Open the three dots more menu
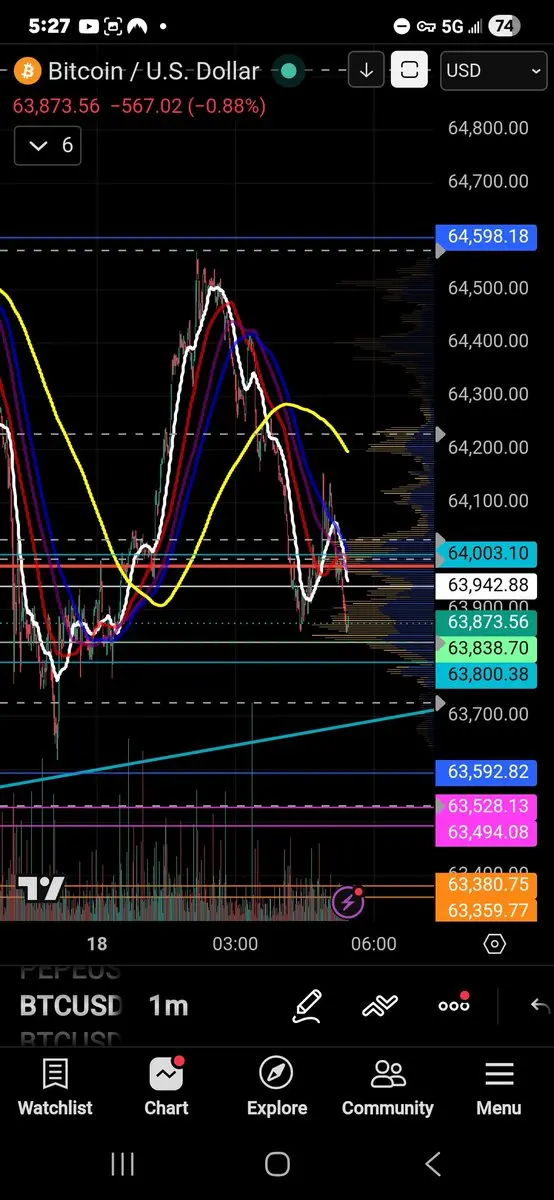This screenshot has width=554, height=1200. 454,1005
